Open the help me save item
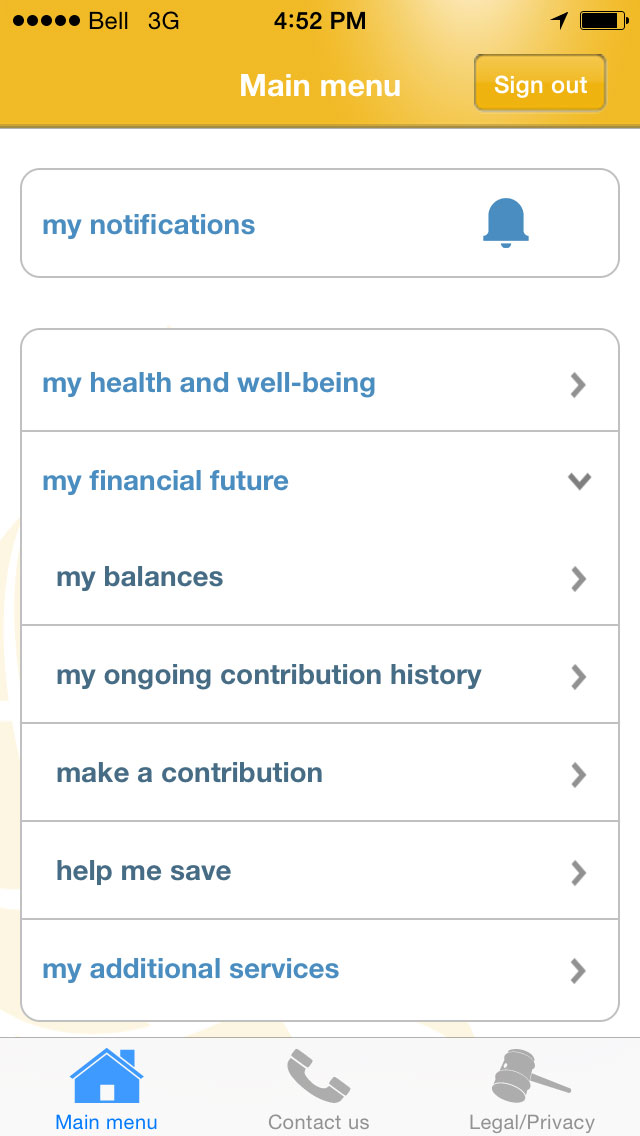 [x=143, y=871]
